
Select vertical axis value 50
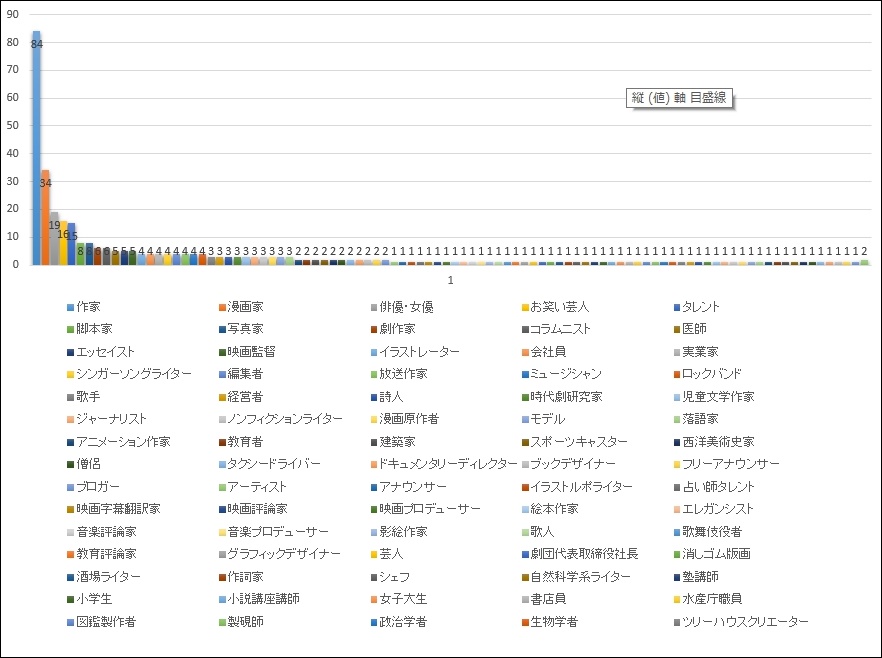pos(12,125)
